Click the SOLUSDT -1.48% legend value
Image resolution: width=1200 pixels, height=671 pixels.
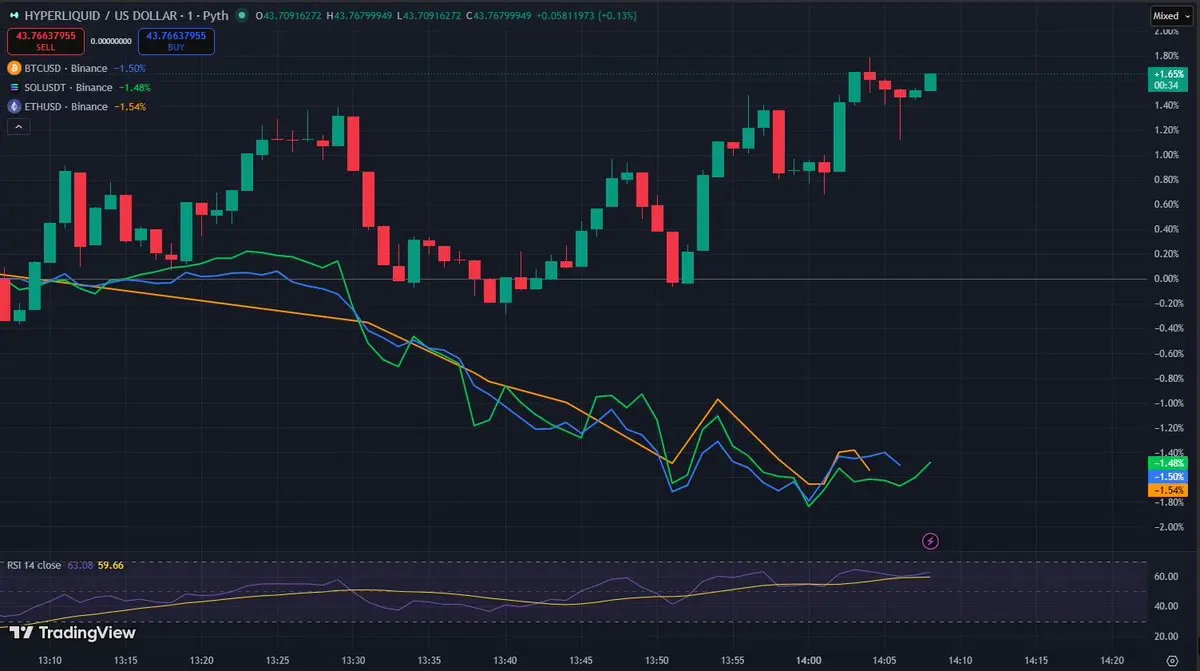136,87
